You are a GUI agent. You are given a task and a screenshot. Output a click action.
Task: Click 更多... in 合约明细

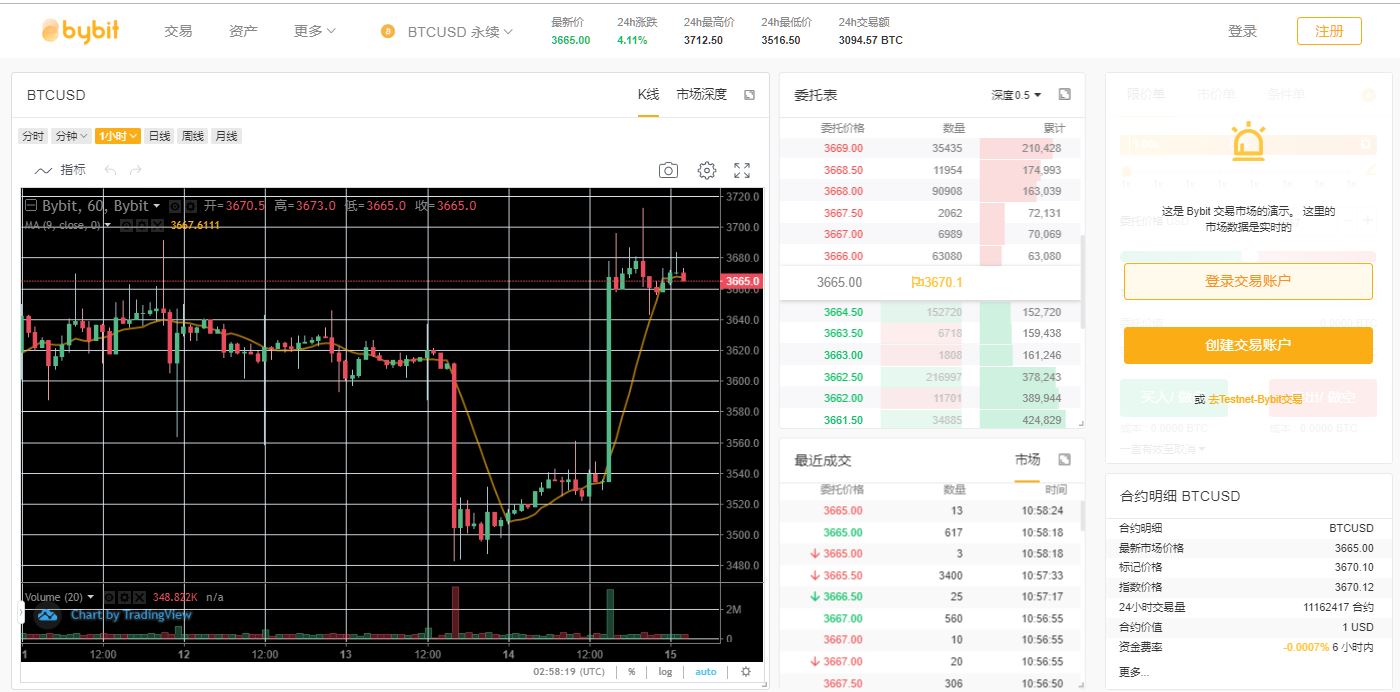click(1134, 672)
